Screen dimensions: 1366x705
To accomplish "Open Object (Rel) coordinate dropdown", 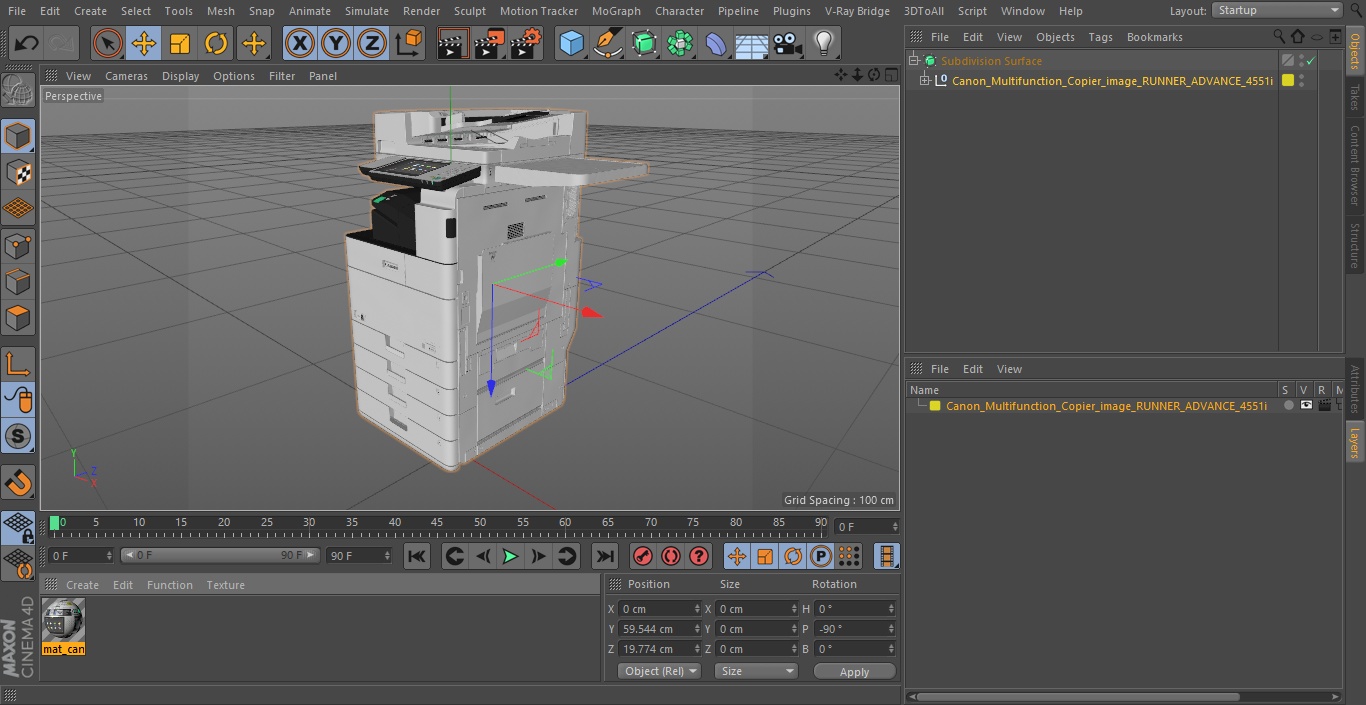I will point(659,671).
